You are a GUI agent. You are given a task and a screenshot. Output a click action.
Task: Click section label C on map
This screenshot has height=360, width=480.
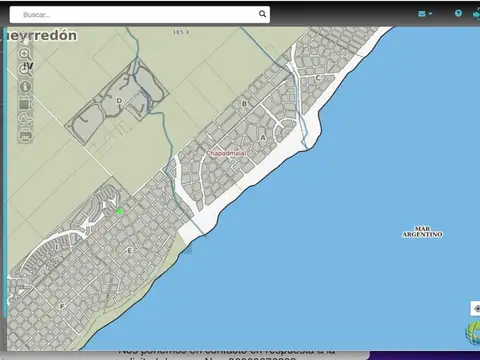click(317, 78)
